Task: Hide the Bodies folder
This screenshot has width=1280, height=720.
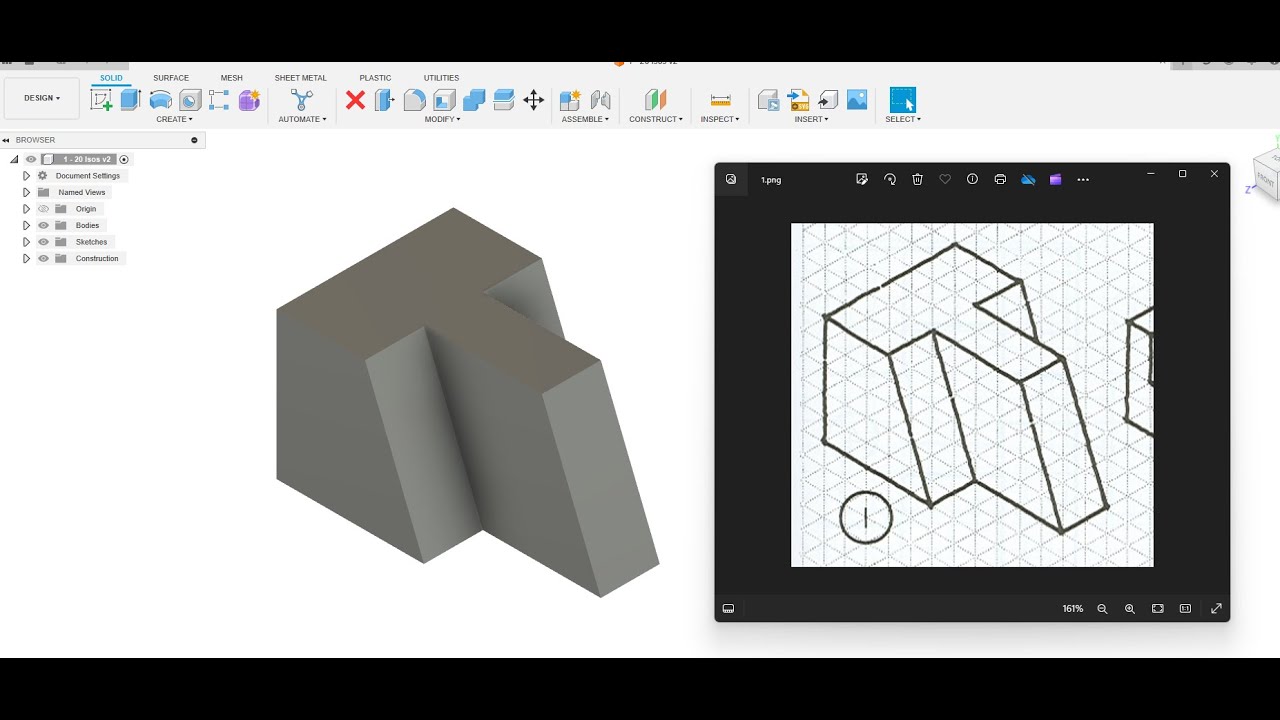Action: tap(43, 225)
